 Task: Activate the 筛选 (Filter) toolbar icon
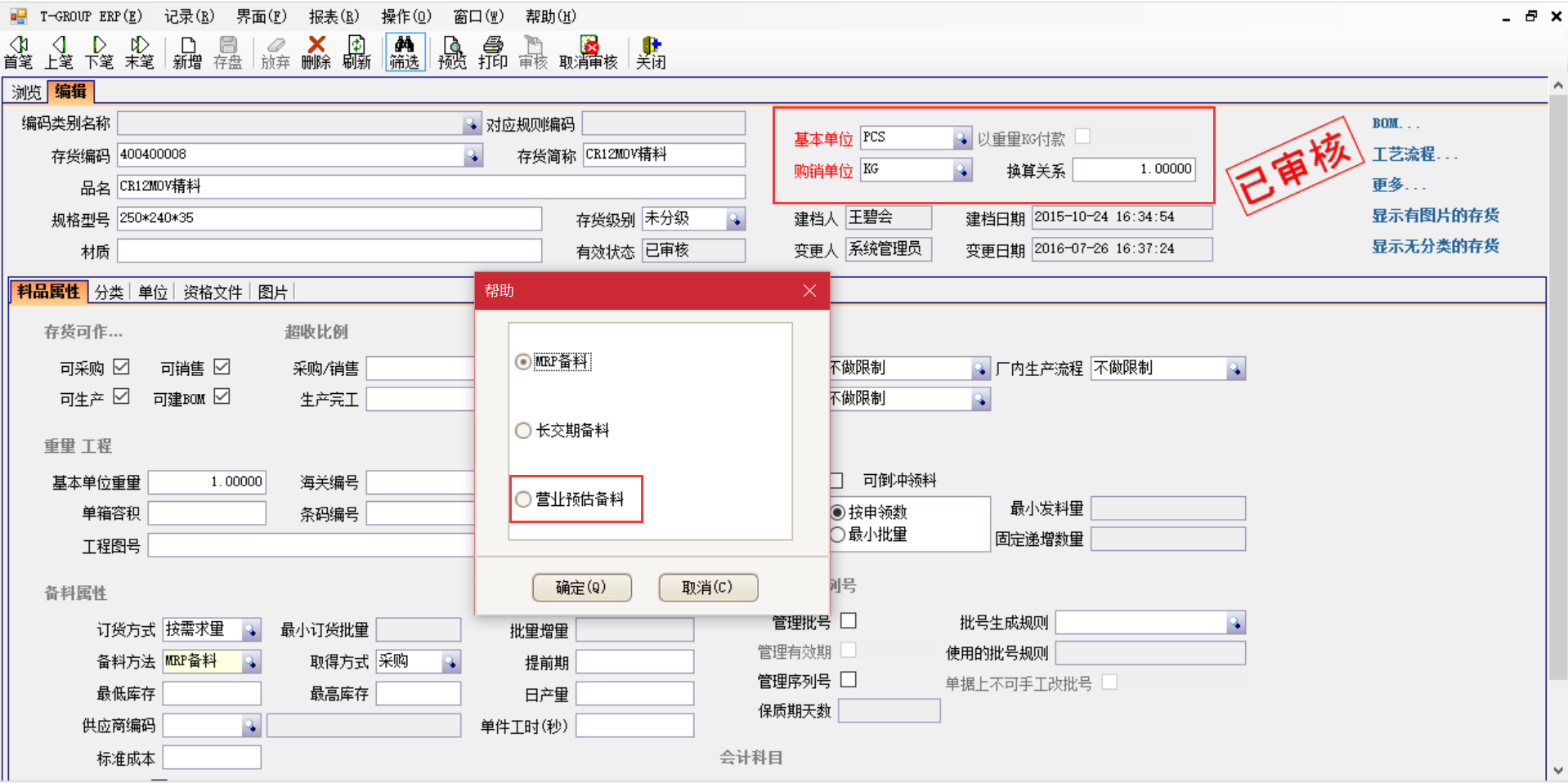(404, 51)
